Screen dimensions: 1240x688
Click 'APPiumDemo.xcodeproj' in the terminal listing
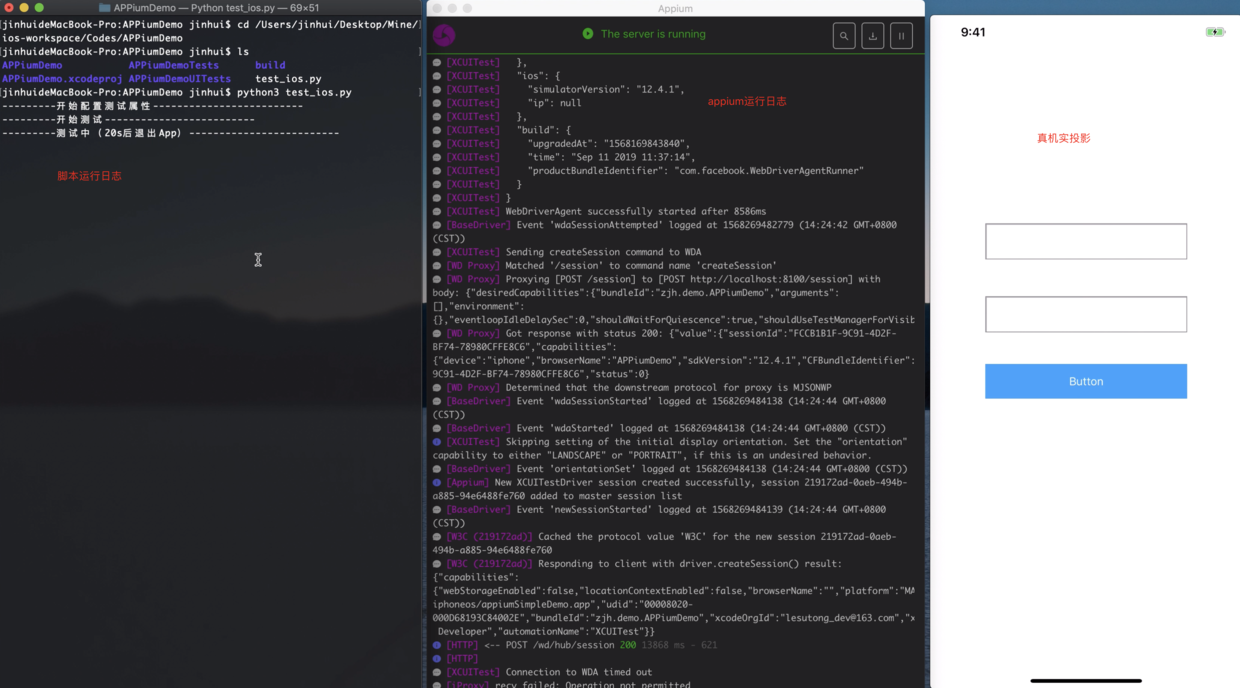62,78
